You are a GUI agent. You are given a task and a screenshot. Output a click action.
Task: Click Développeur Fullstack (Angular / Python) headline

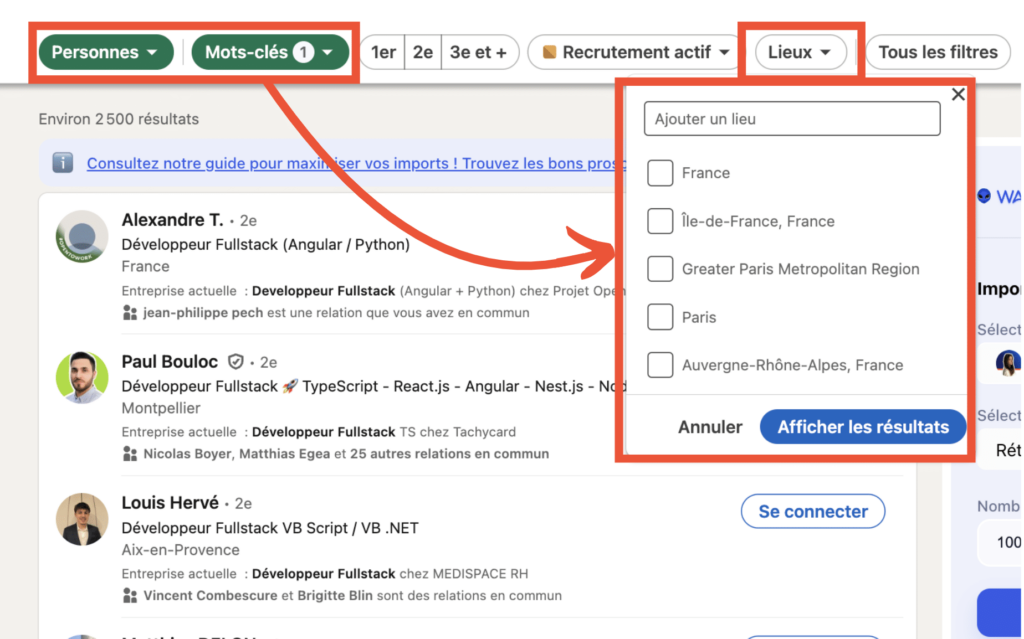[266, 244]
